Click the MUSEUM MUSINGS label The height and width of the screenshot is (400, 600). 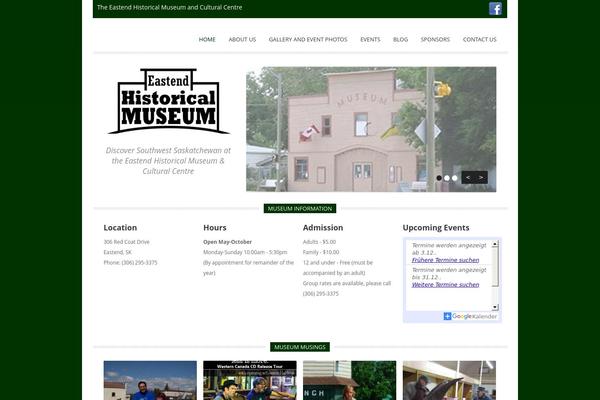(x=300, y=347)
